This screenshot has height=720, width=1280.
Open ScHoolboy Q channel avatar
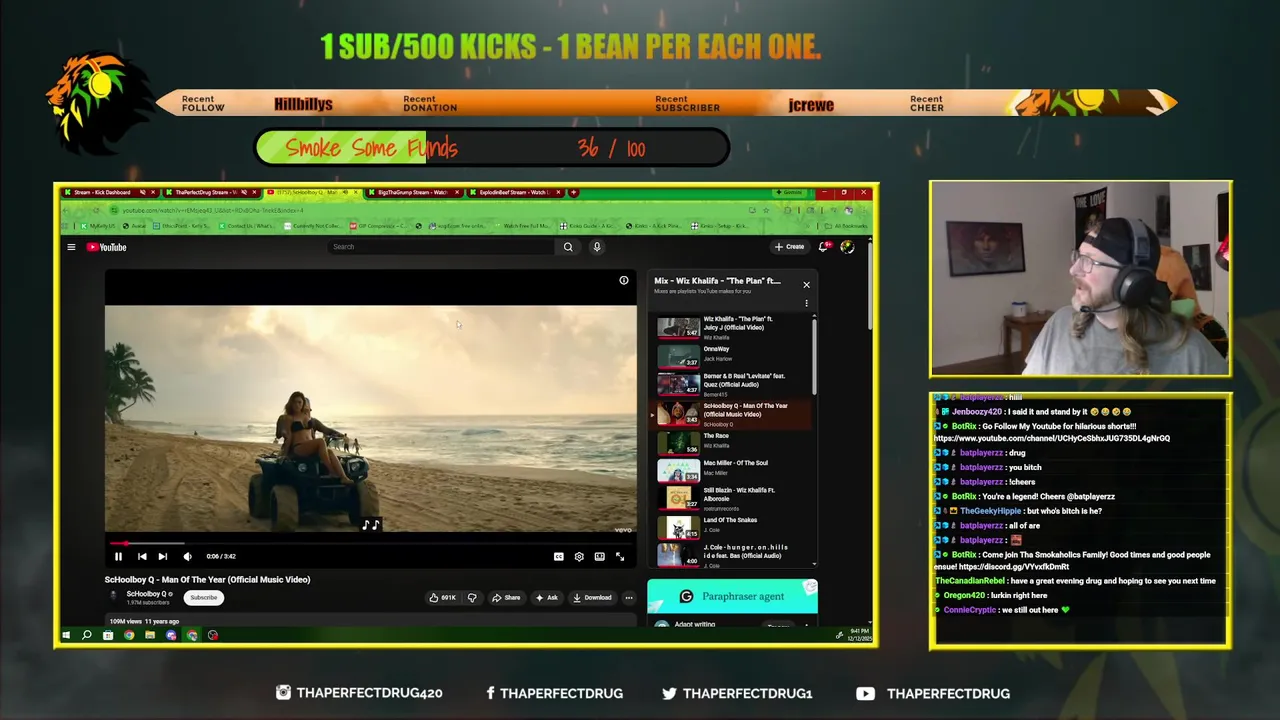(x=113, y=597)
